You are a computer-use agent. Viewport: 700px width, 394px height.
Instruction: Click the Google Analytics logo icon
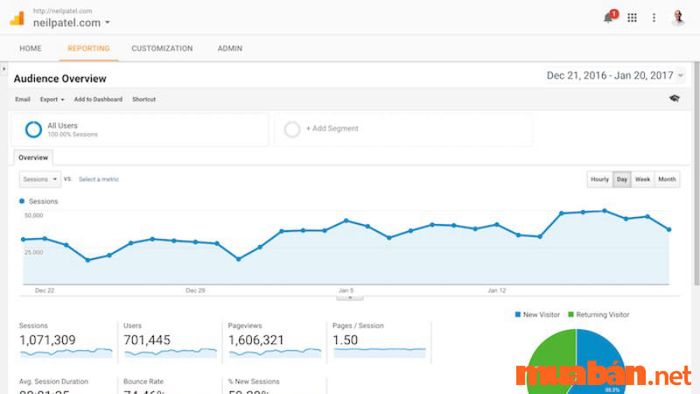click(x=17, y=18)
